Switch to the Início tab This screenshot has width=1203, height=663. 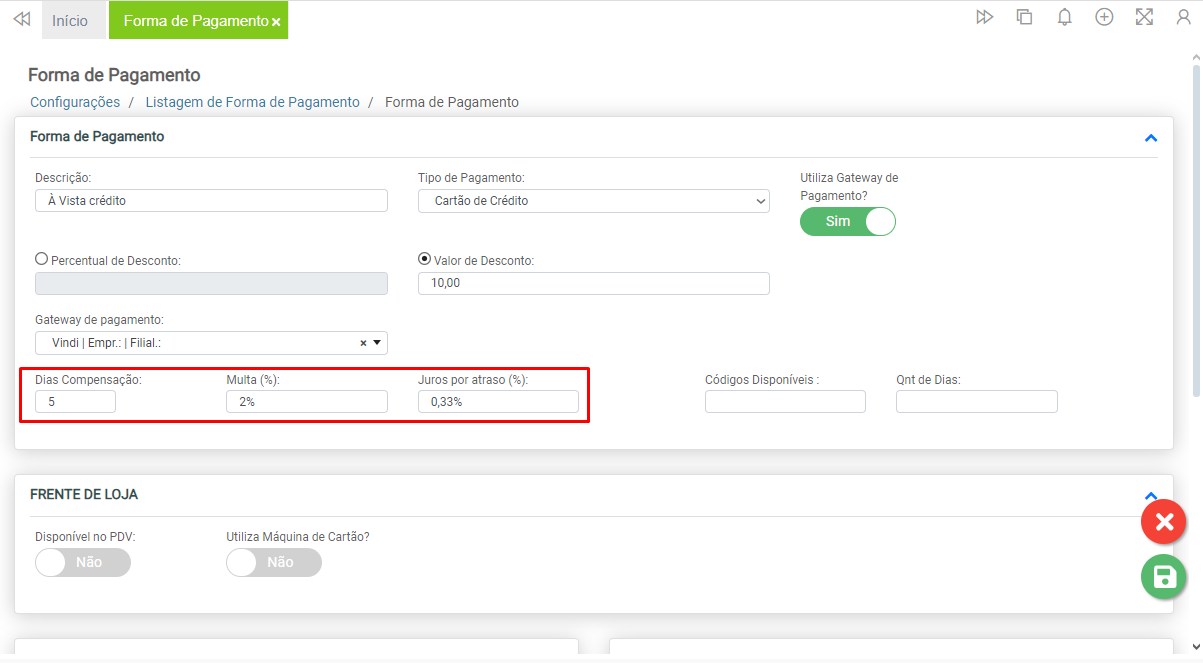coord(70,20)
